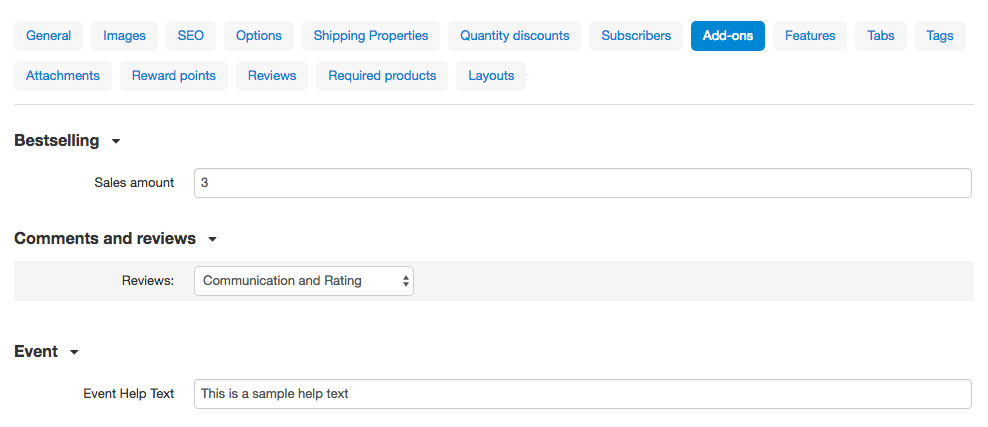
Task: Select the Layouts tab
Action: click(491, 76)
